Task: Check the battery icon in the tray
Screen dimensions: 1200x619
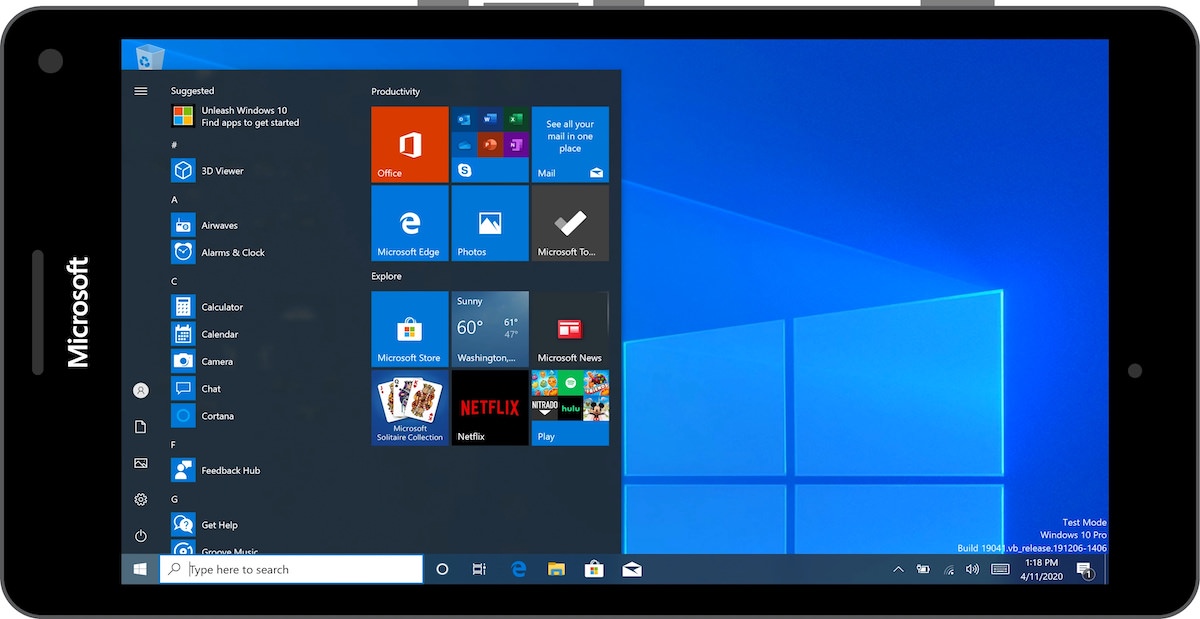Action: point(923,569)
